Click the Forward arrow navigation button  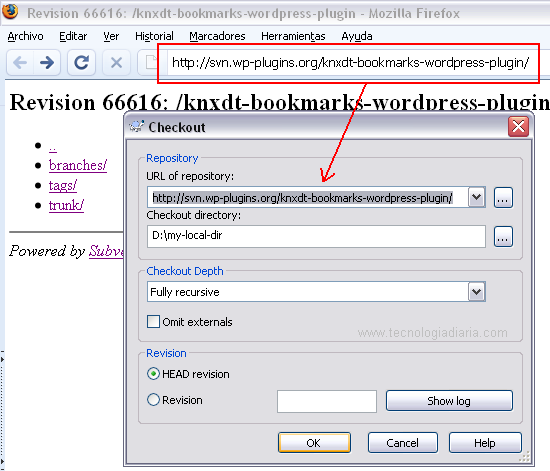coord(47,63)
